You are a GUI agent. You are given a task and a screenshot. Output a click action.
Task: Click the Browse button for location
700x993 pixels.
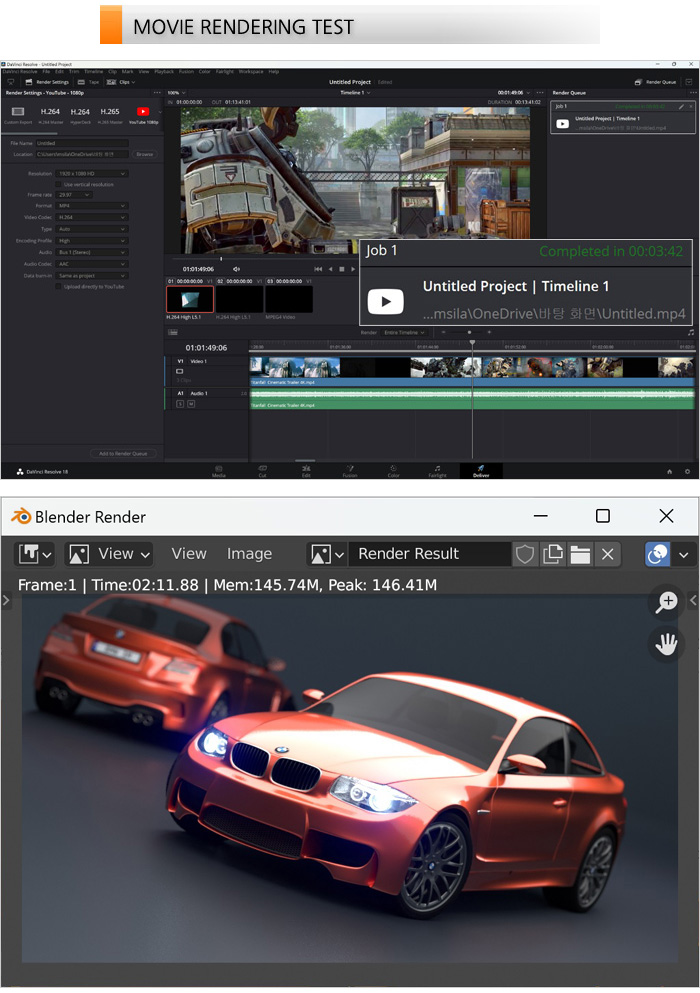pyautogui.click(x=145, y=155)
